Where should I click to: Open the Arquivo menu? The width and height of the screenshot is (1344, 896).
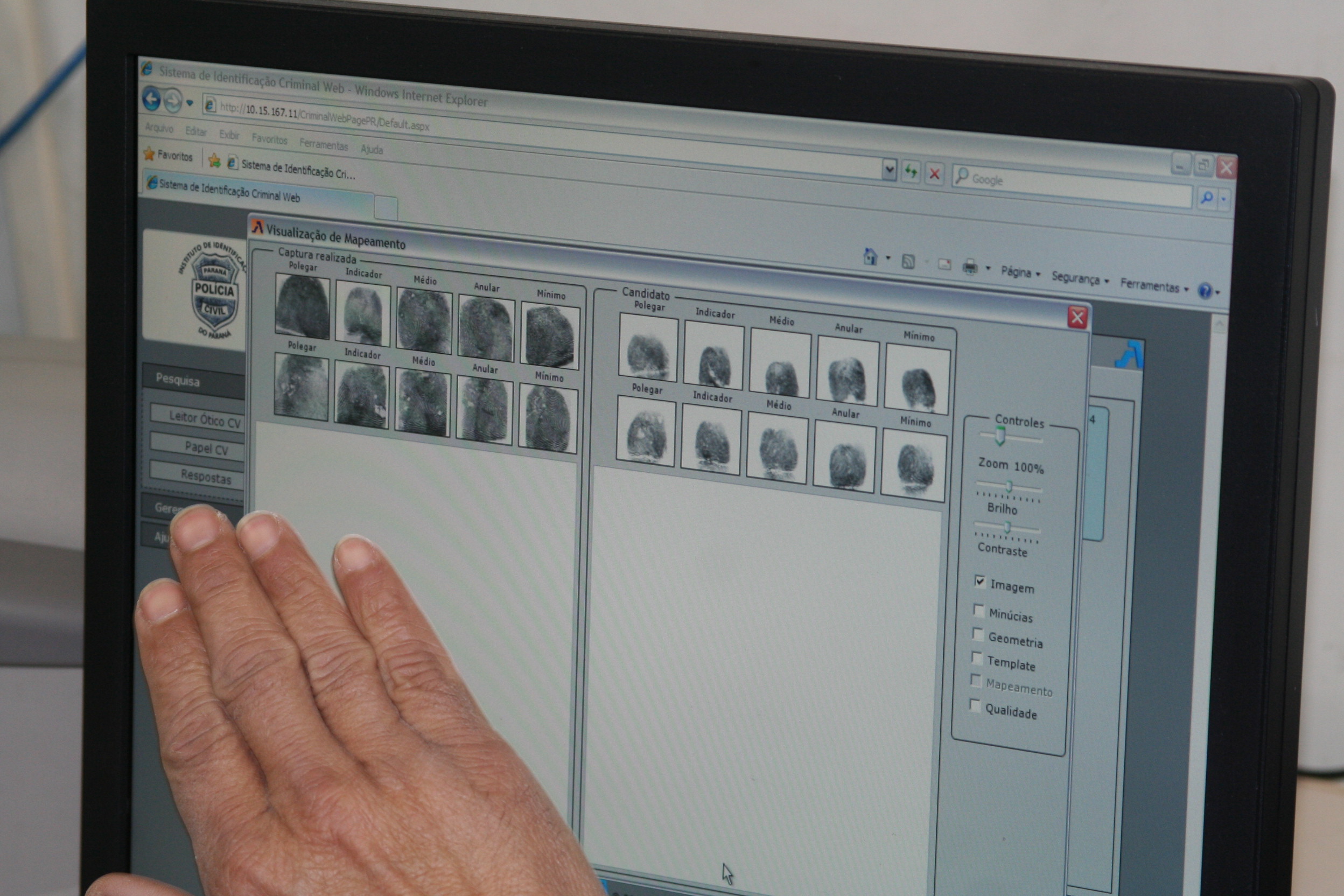159,128
